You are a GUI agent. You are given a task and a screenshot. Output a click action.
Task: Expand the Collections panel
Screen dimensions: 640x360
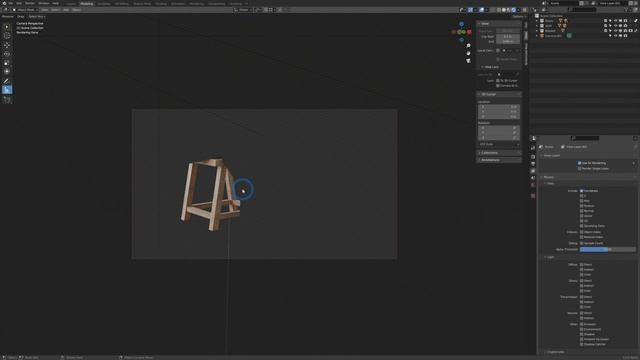[499, 153]
